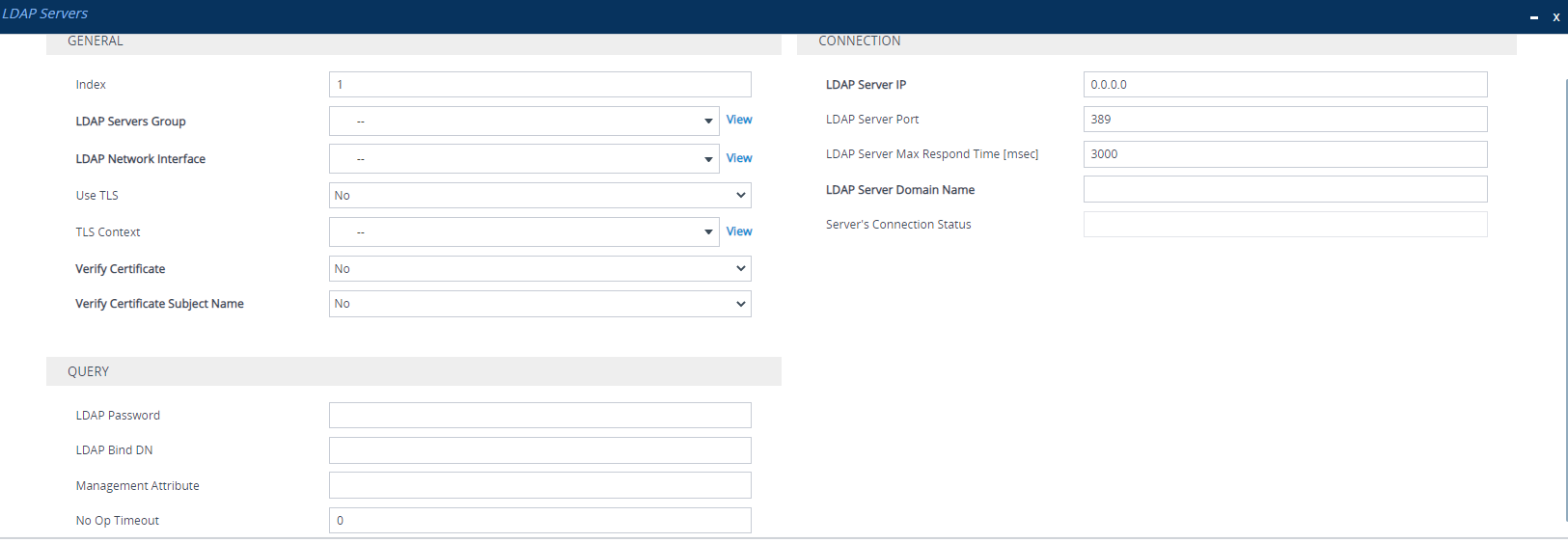Click the Management Attribute input field

pyautogui.click(x=539, y=485)
